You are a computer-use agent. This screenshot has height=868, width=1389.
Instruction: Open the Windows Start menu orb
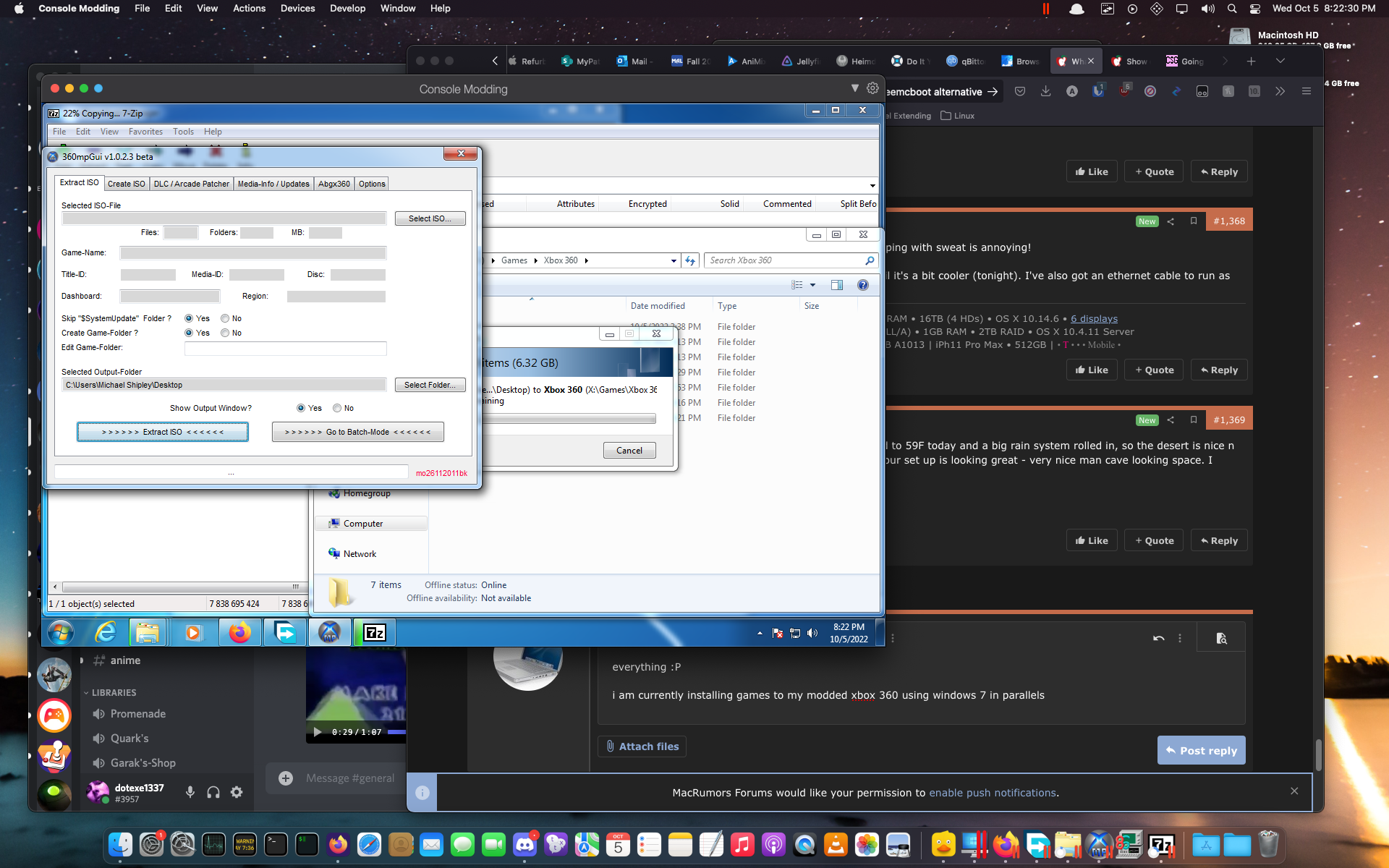click(61, 633)
